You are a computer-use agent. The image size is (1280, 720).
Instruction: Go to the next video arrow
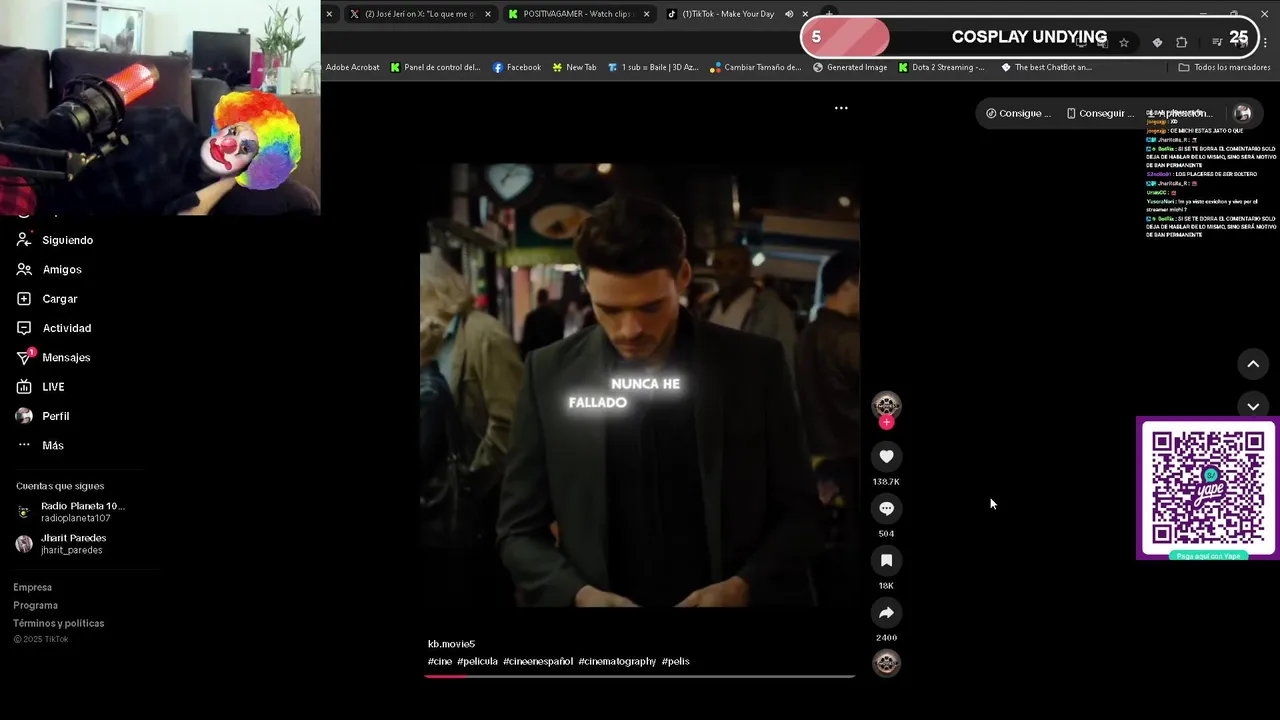pos(1253,406)
